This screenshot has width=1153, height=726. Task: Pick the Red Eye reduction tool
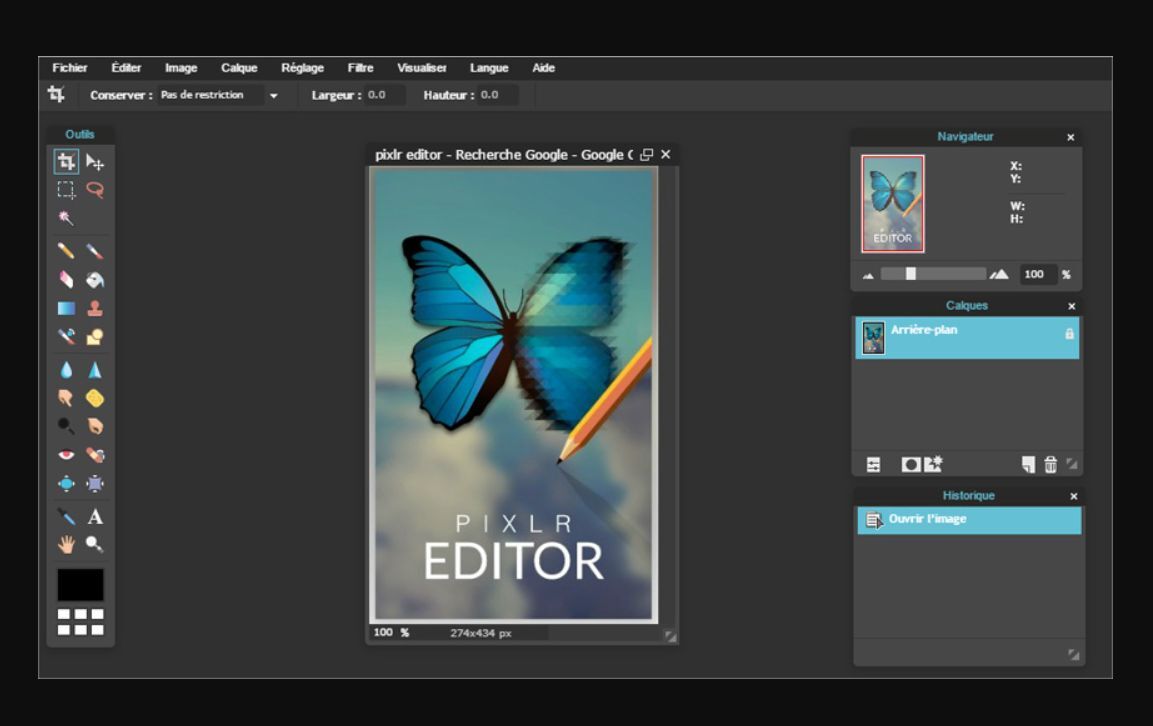(66, 455)
